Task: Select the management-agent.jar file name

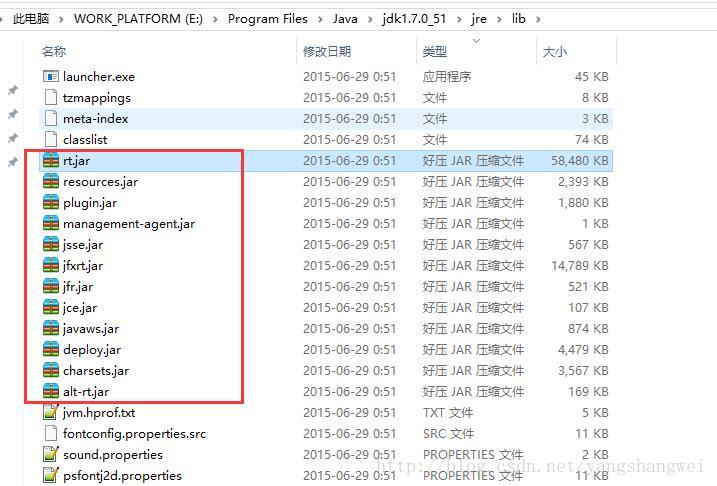Action: point(129,224)
